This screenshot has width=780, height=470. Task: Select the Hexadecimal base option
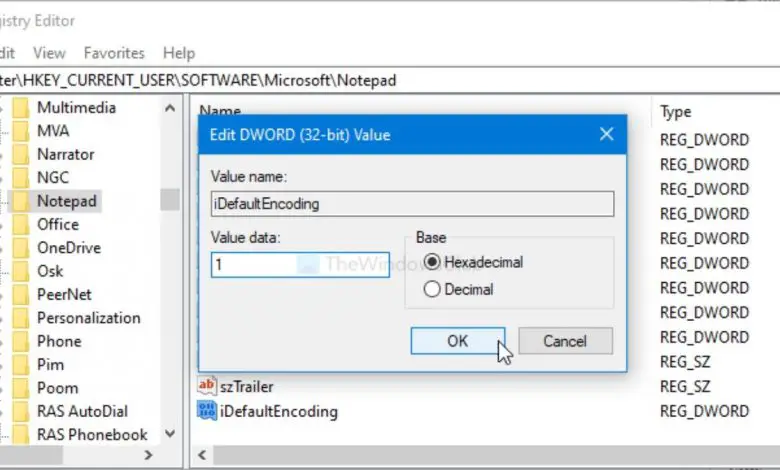433,262
